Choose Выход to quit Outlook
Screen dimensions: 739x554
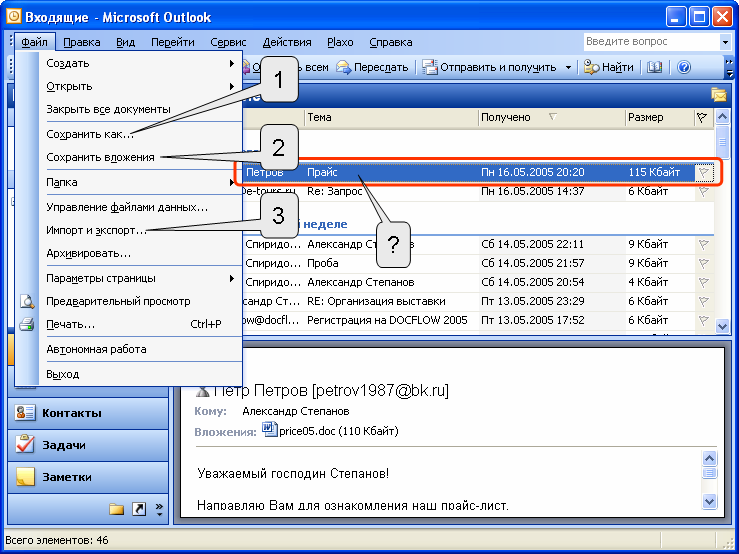[140, 374]
